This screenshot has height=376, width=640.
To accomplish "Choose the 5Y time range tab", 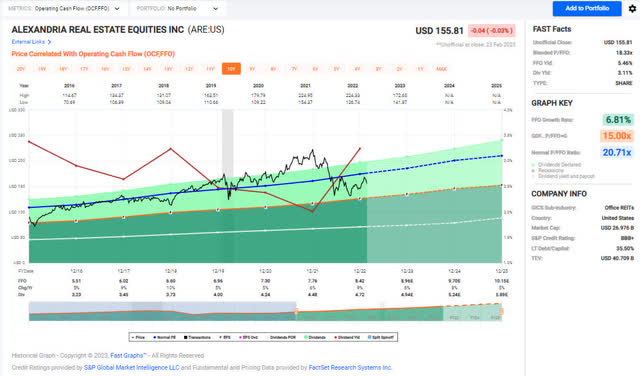I will tap(336, 69).
